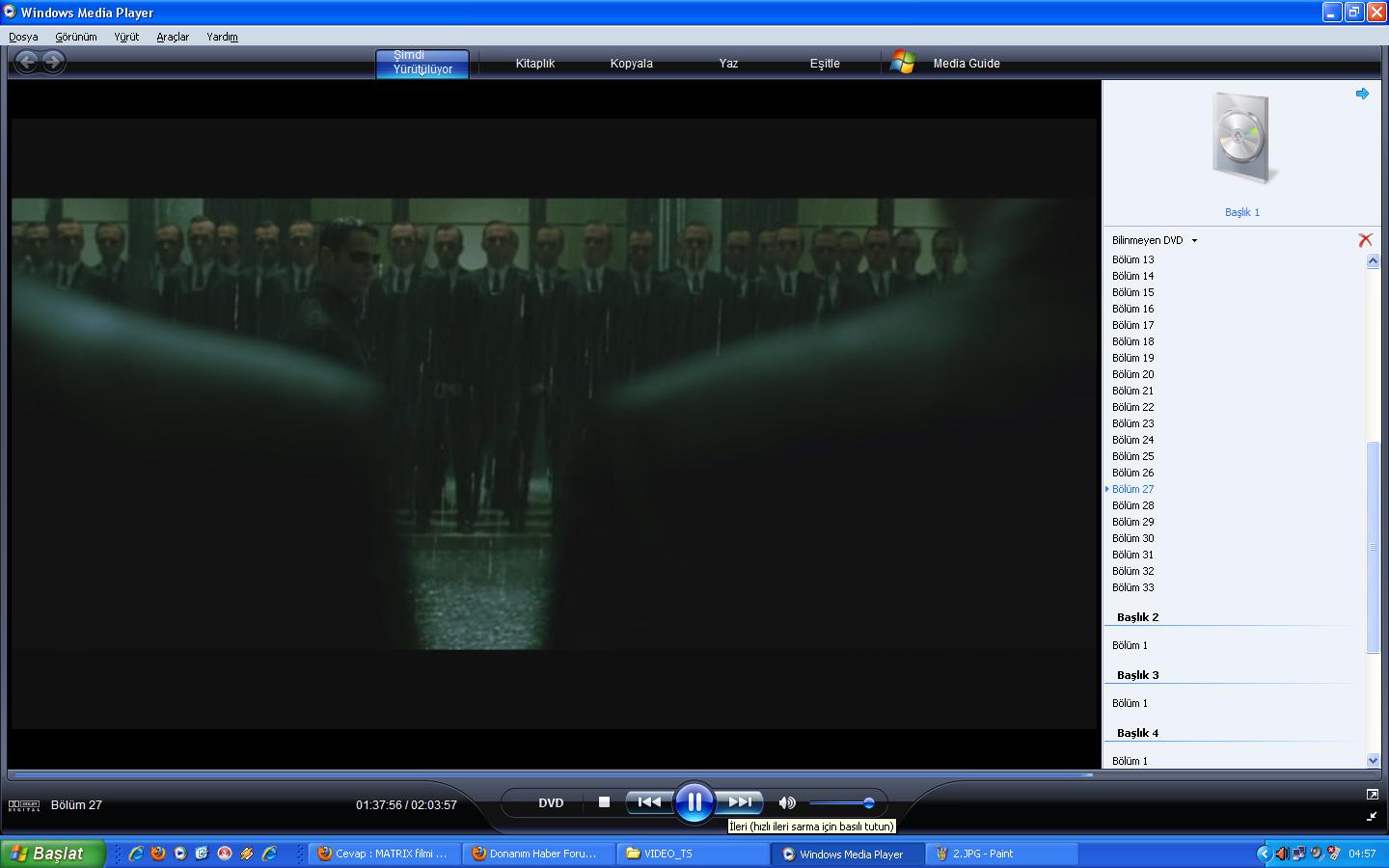1389x868 pixels.
Task: Expand hidden system tray icons
Action: pos(1264,854)
